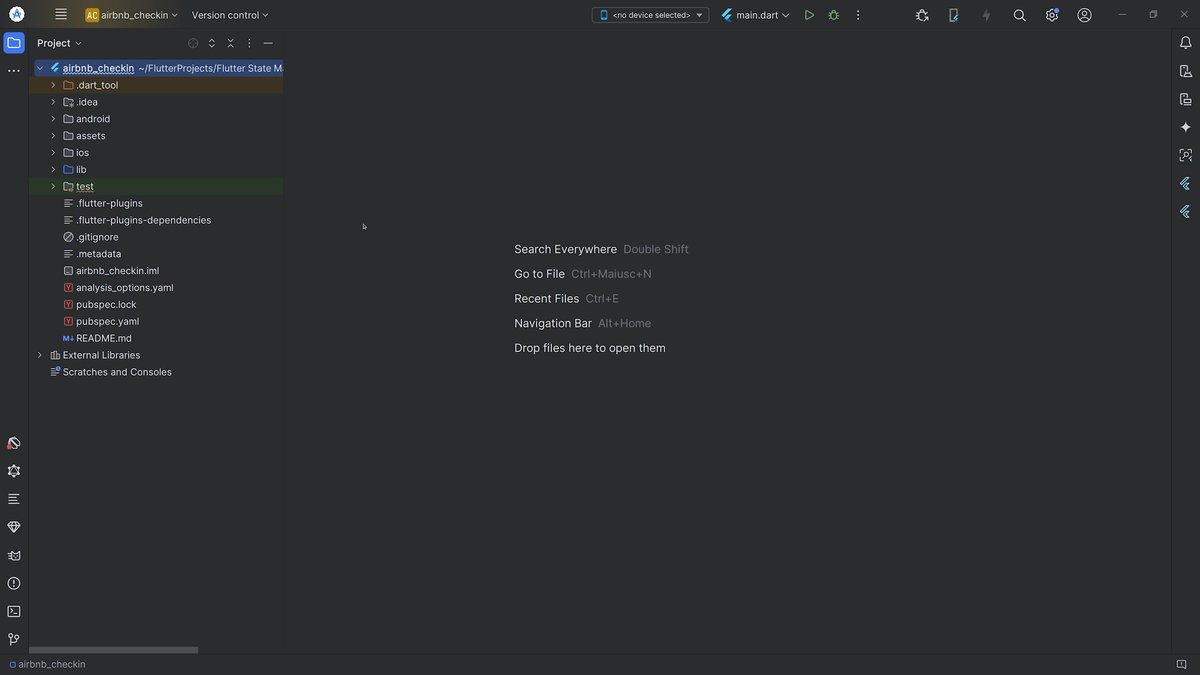
Task: Open the Version control menu
Action: [230, 15]
